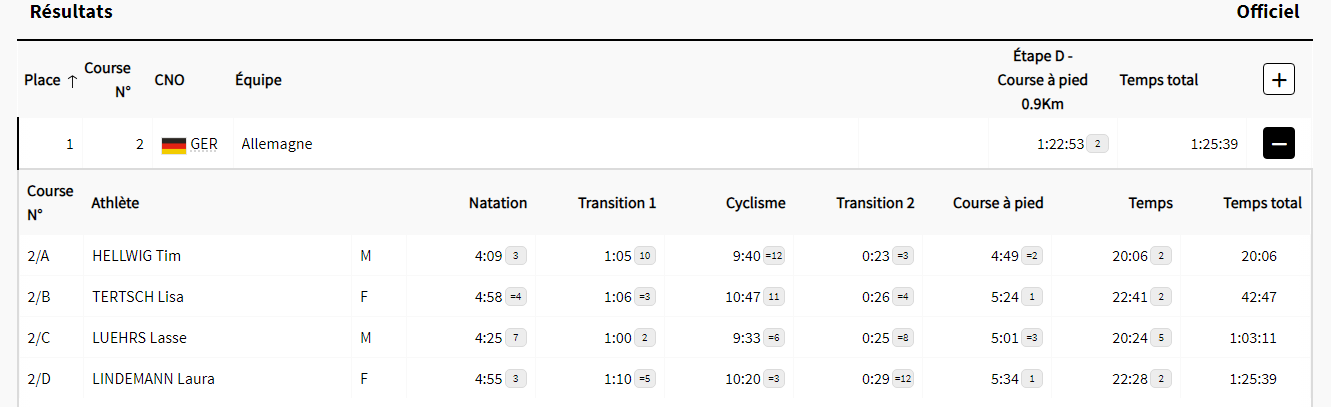The height and width of the screenshot is (407, 1331).
Task: Collapse the Allemagne team row
Action: [x=1278, y=144]
